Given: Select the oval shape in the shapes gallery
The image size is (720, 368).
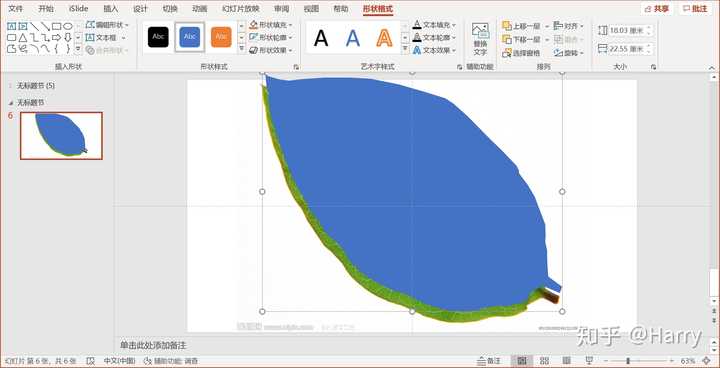Looking at the screenshot, I should pos(68,26).
